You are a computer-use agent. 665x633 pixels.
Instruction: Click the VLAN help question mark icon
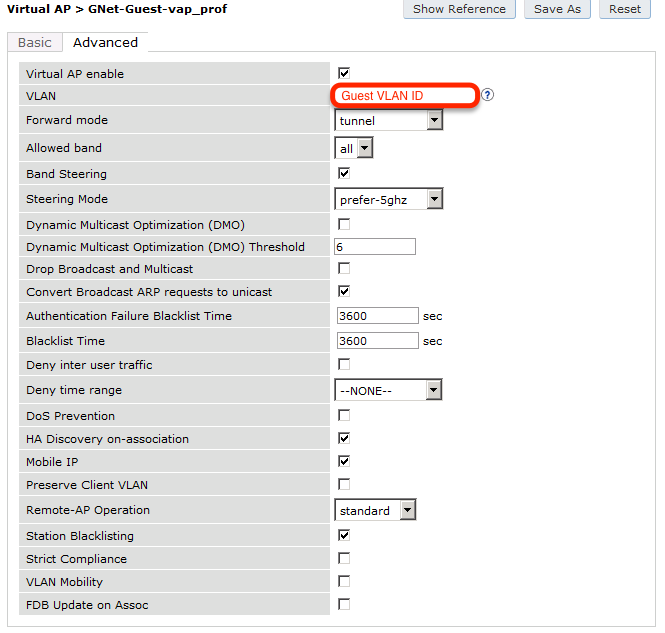point(488,95)
